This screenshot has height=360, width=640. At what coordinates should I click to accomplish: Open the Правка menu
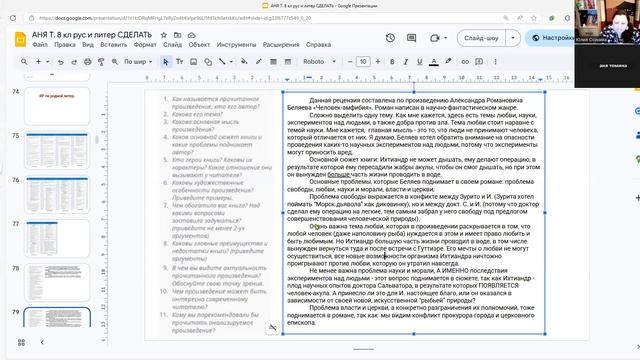pos(65,44)
